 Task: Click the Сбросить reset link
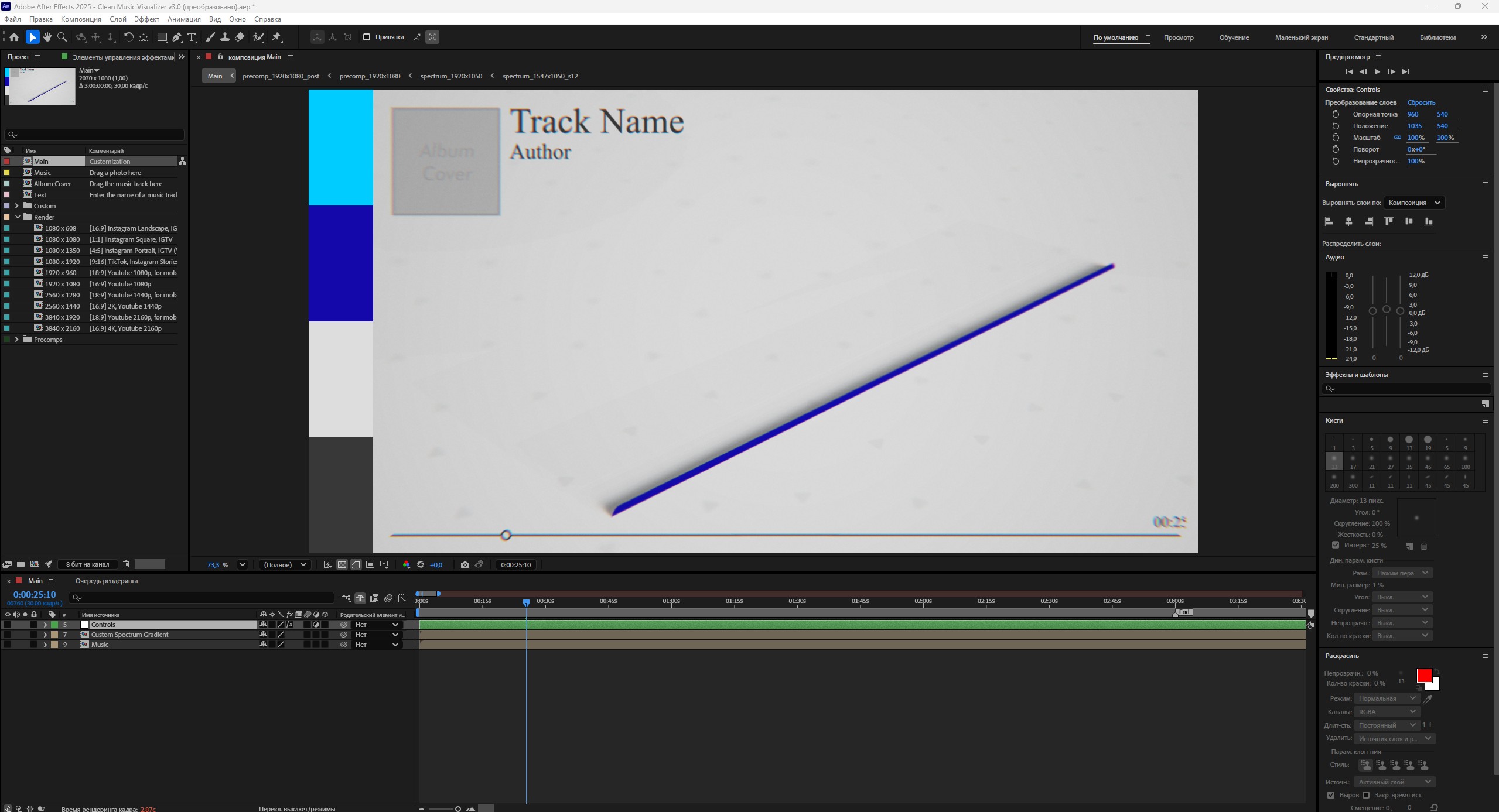click(1421, 102)
